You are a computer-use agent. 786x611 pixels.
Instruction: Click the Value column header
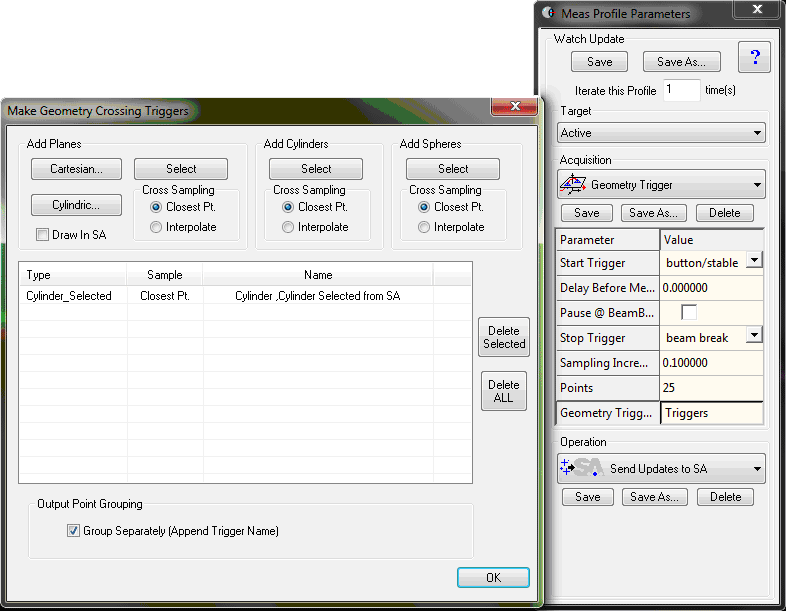[712, 240]
